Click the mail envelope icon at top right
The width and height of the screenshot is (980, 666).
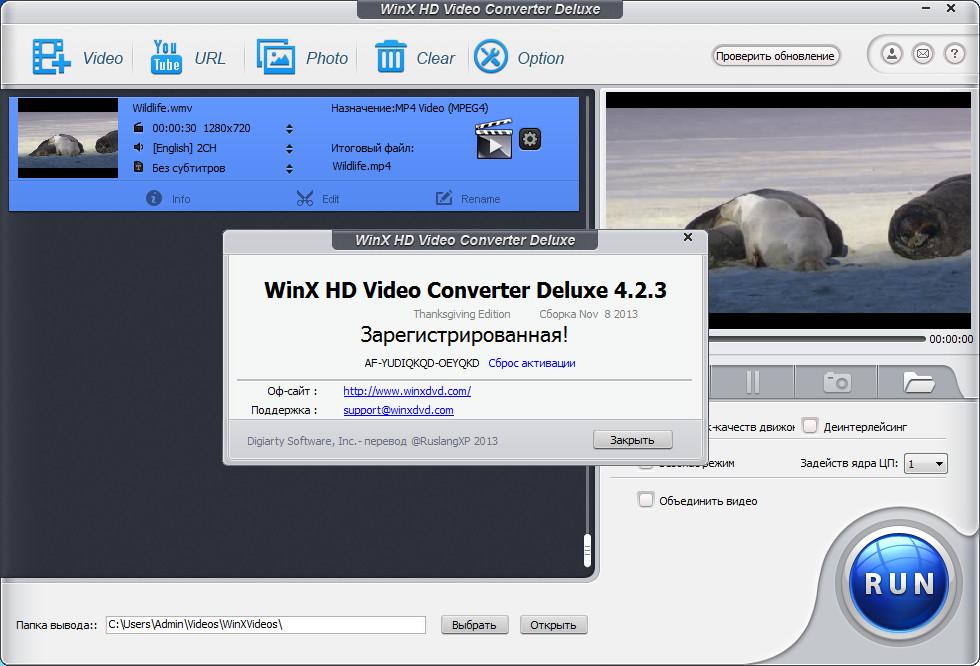tap(923, 54)
